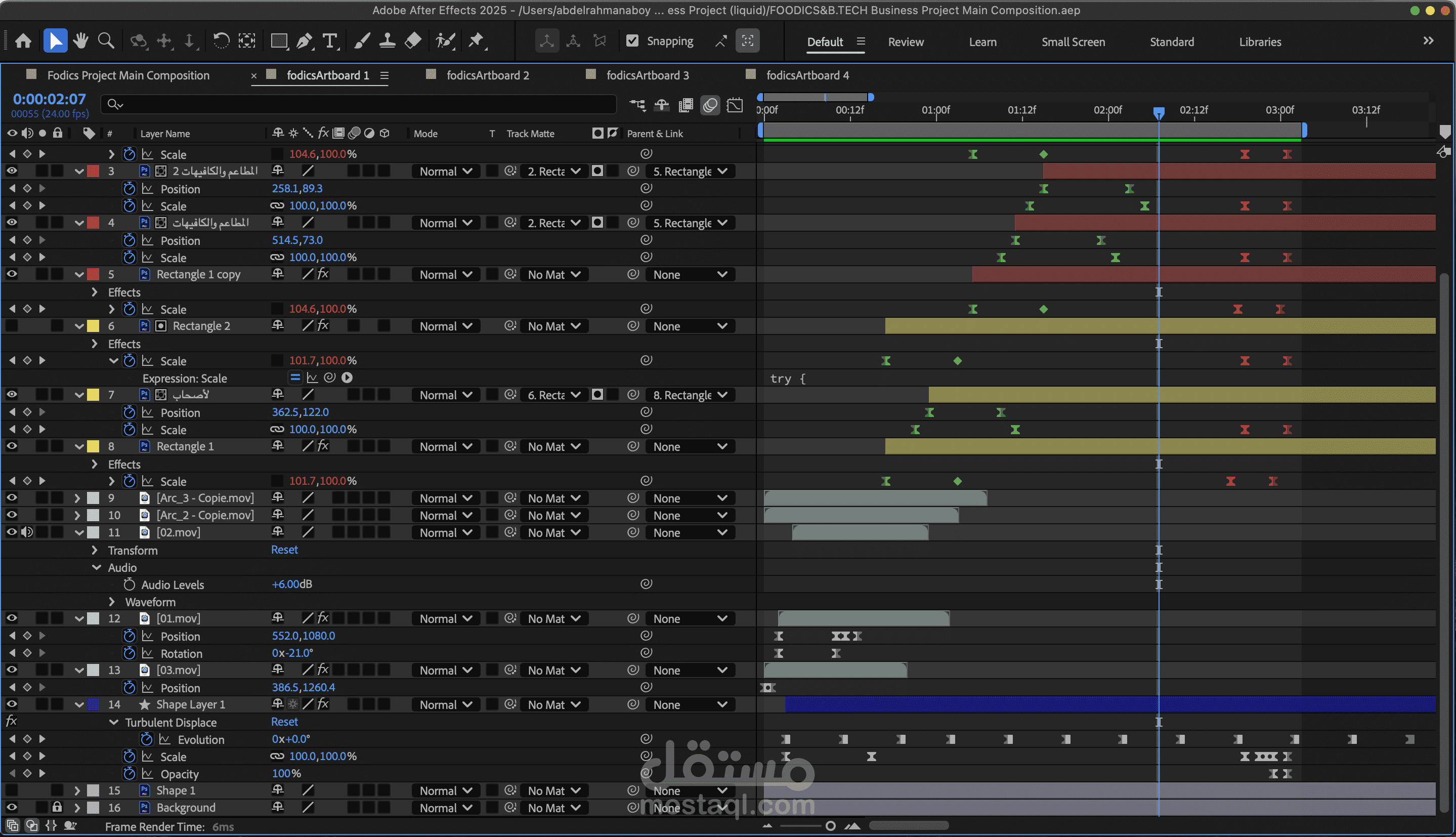Open blend Mode dropdown for Rectangle 2

click(x=445, y=326)
